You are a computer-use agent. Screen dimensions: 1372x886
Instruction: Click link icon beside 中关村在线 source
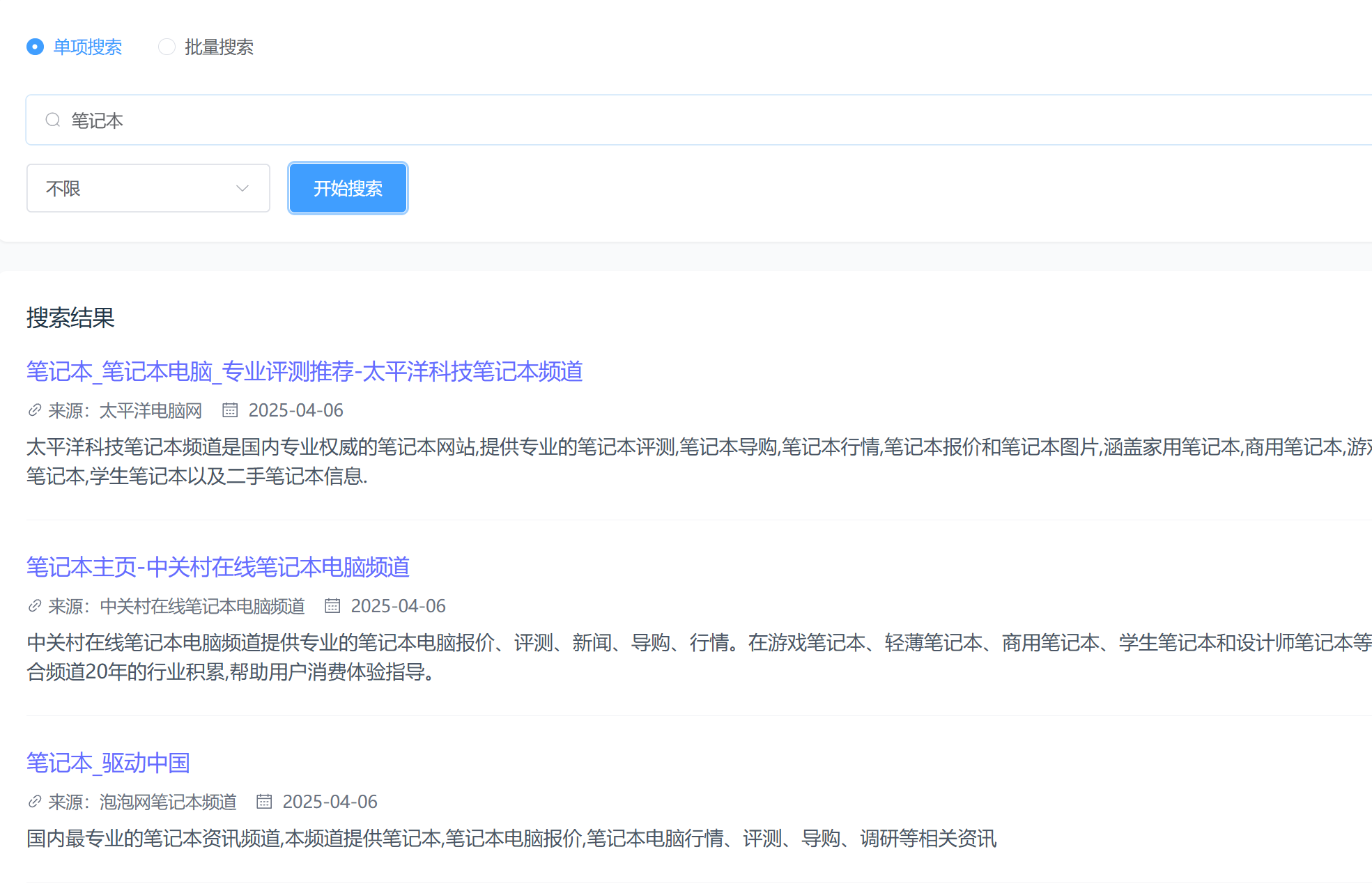(x=35, y=606)
